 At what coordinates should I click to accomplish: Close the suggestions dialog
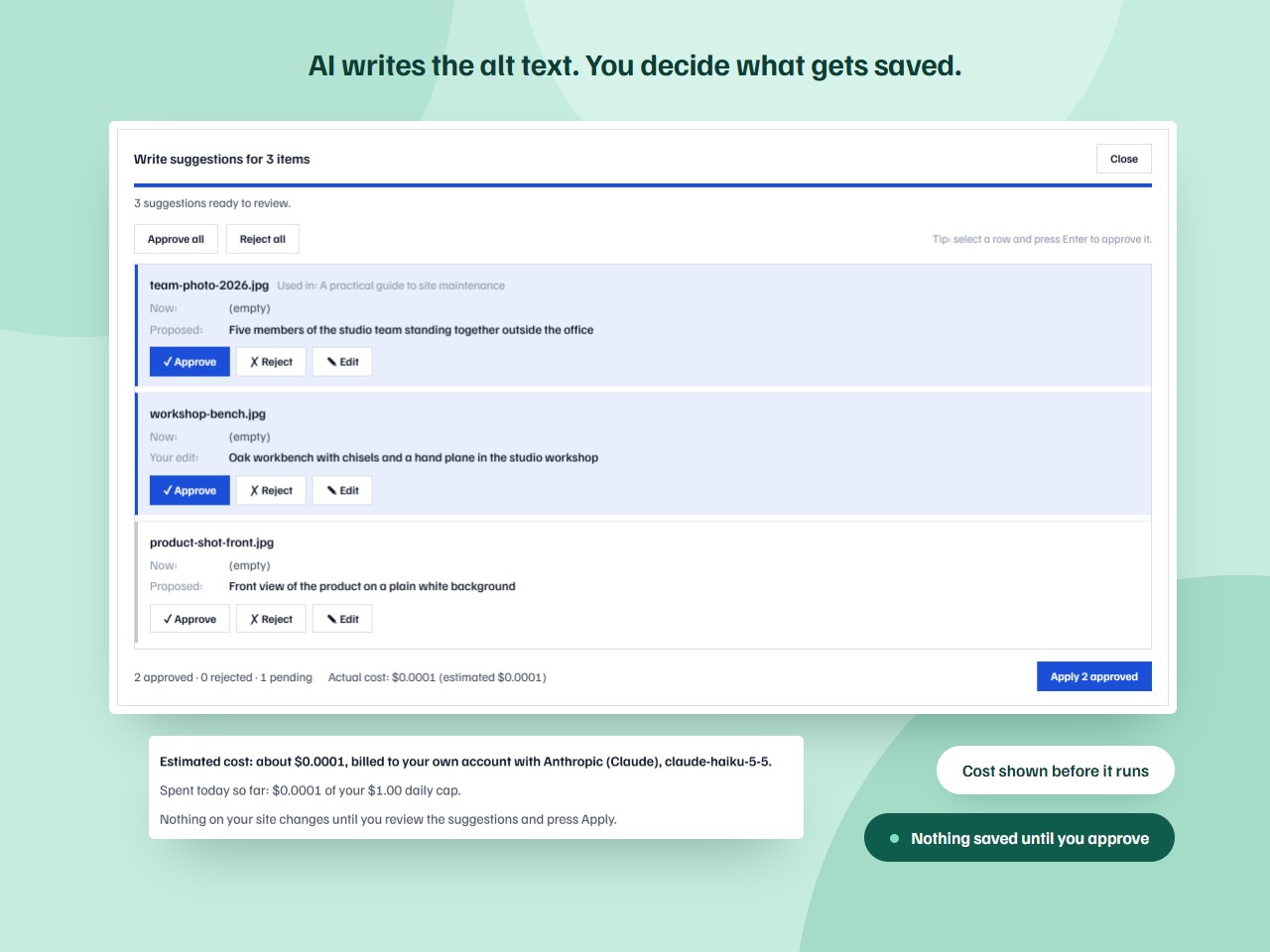[x=1124, y=159]
